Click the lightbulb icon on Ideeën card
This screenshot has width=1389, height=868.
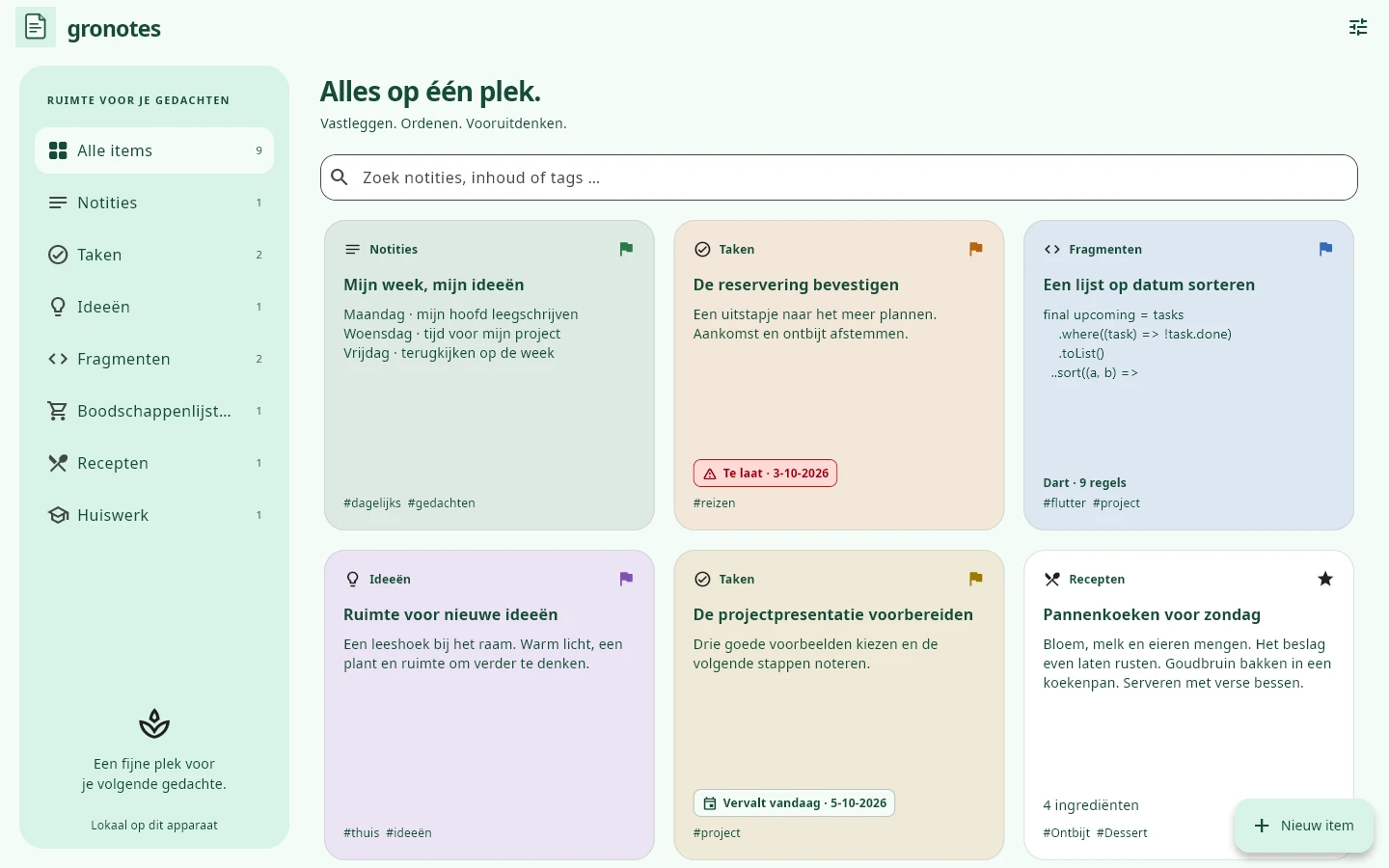click(352, 579)
